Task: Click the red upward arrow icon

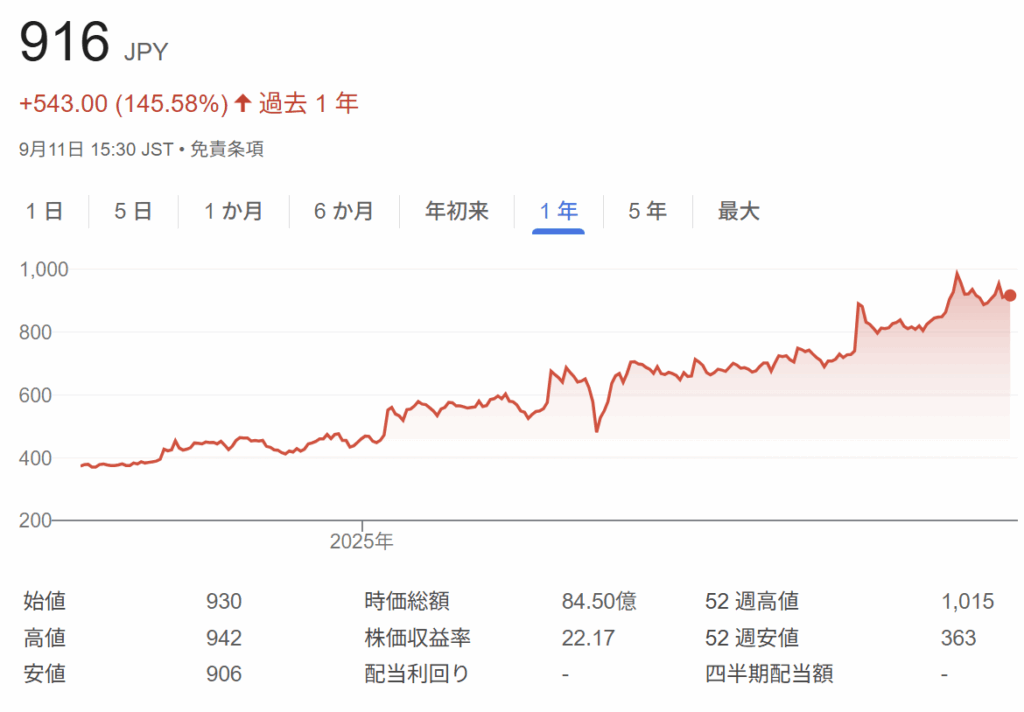Action: point(242,103)
